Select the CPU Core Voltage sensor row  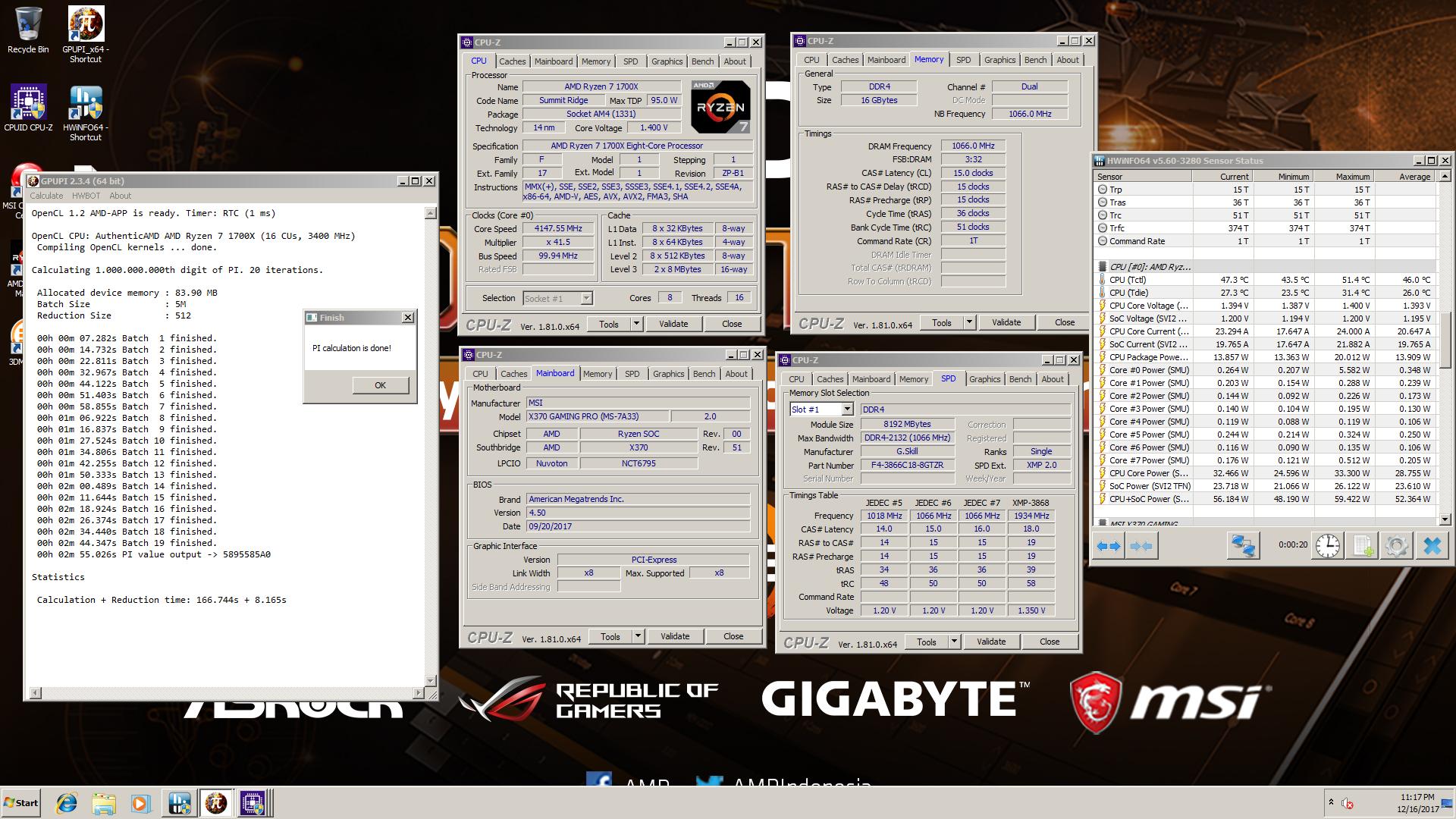[1266, 306]
